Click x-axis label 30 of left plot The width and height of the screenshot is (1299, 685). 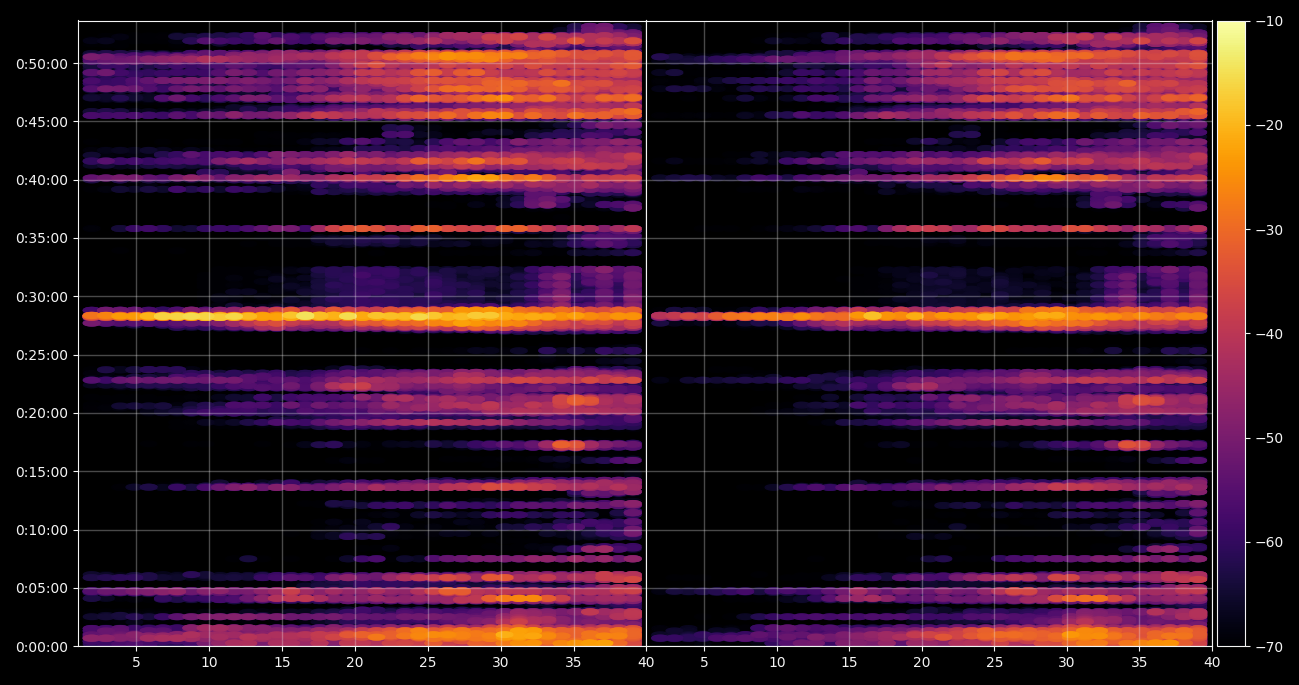[x=501, y=662]
